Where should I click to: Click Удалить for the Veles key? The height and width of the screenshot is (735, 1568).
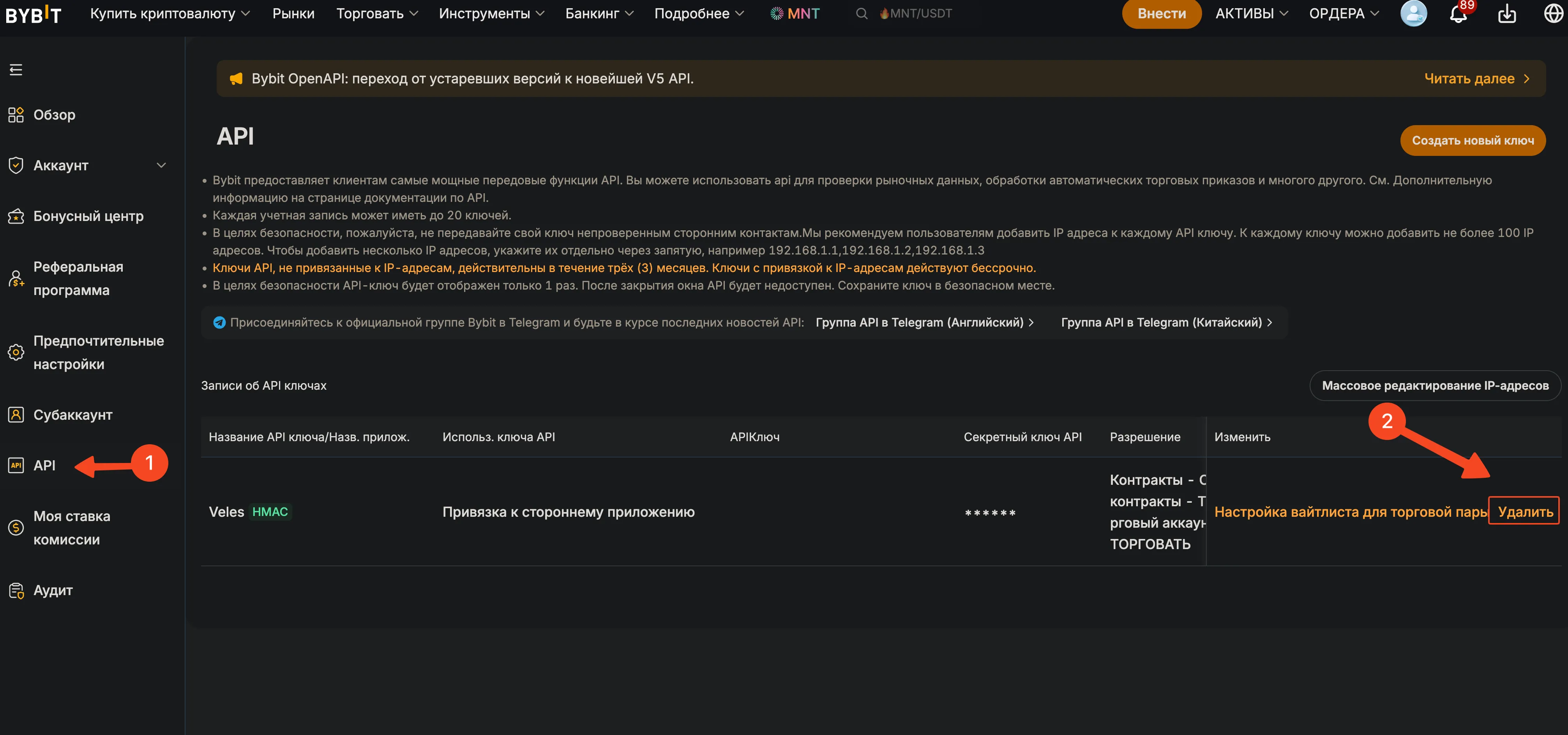tap(1525, 512)
